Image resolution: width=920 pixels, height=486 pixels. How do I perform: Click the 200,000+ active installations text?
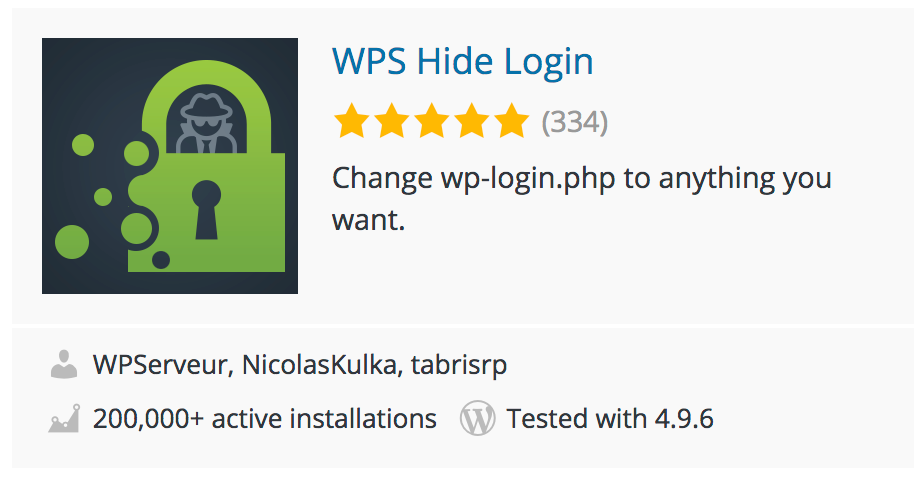click(264, 418)
